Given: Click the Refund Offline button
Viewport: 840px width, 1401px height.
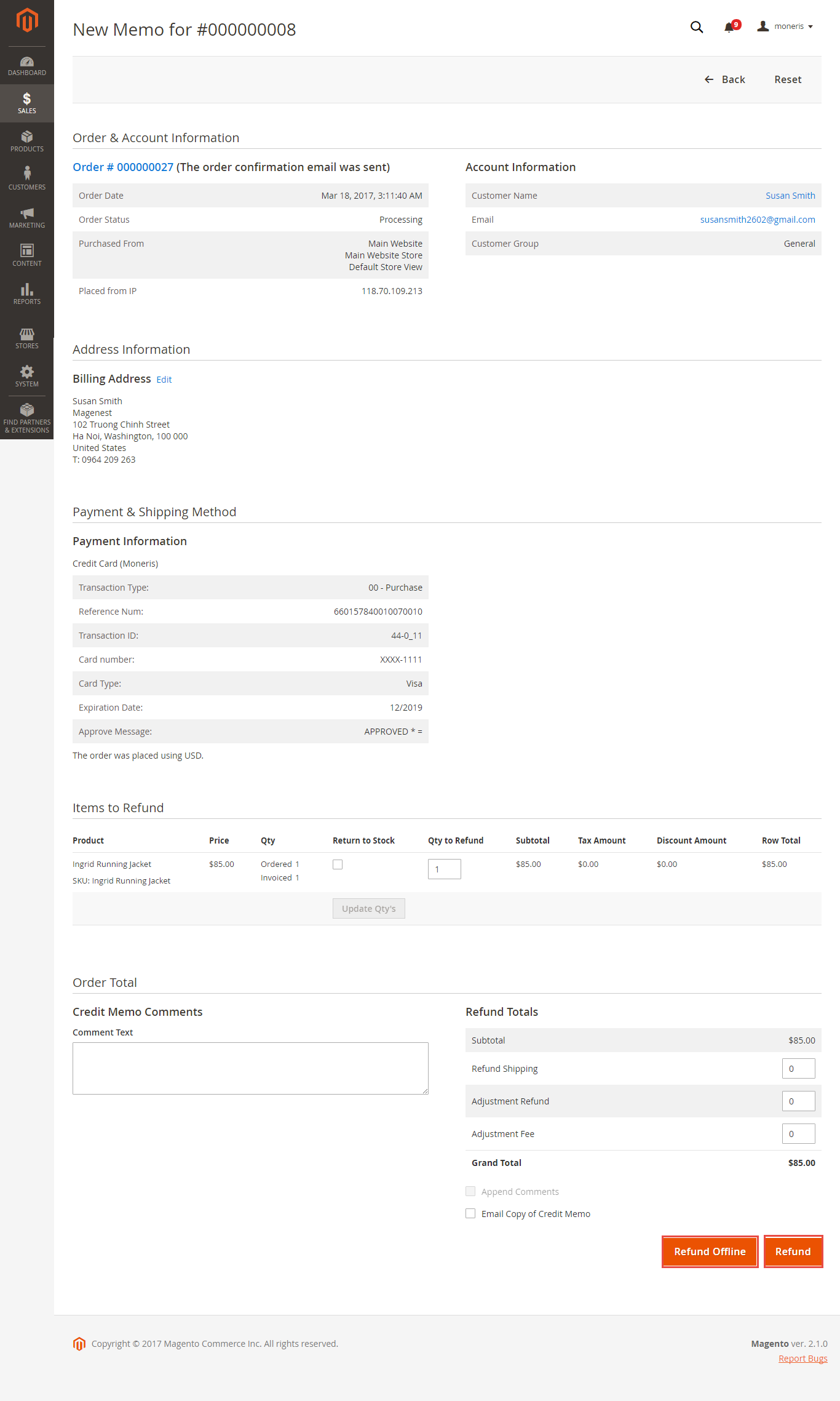Looking at the screenshot, I should pos(710,1251).
